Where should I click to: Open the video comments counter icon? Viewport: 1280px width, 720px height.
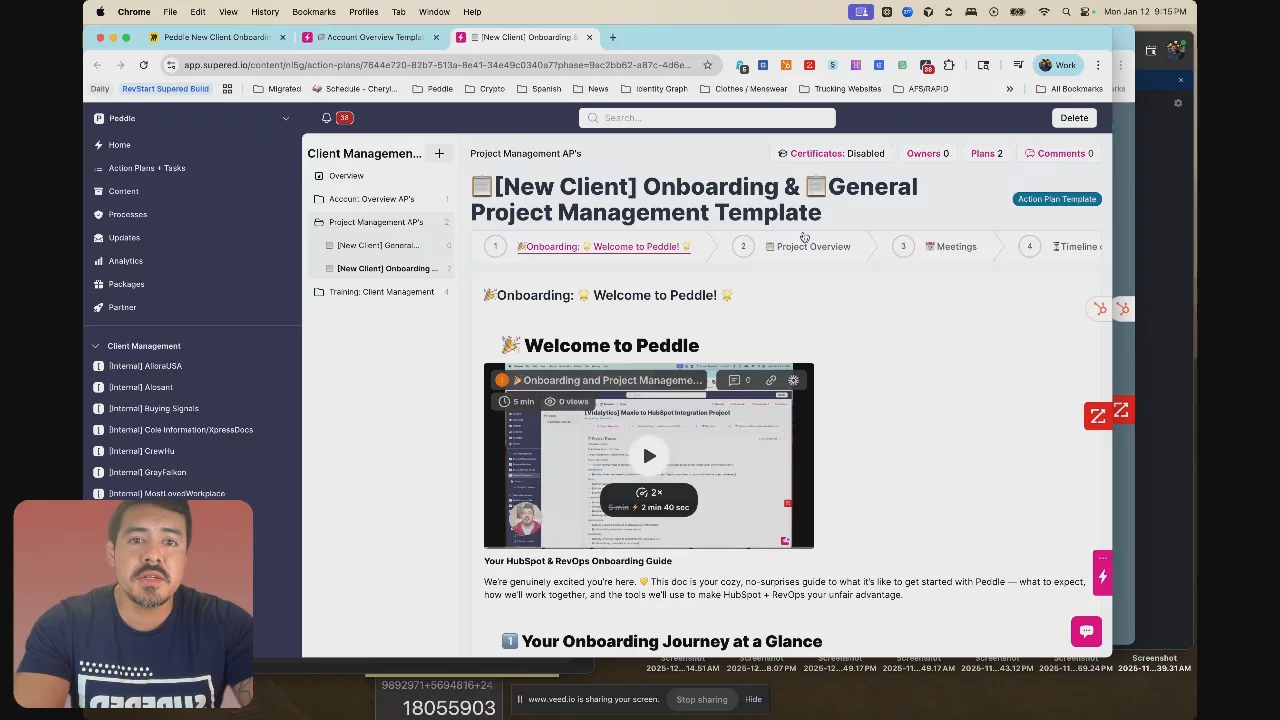[x=739, y=380]
